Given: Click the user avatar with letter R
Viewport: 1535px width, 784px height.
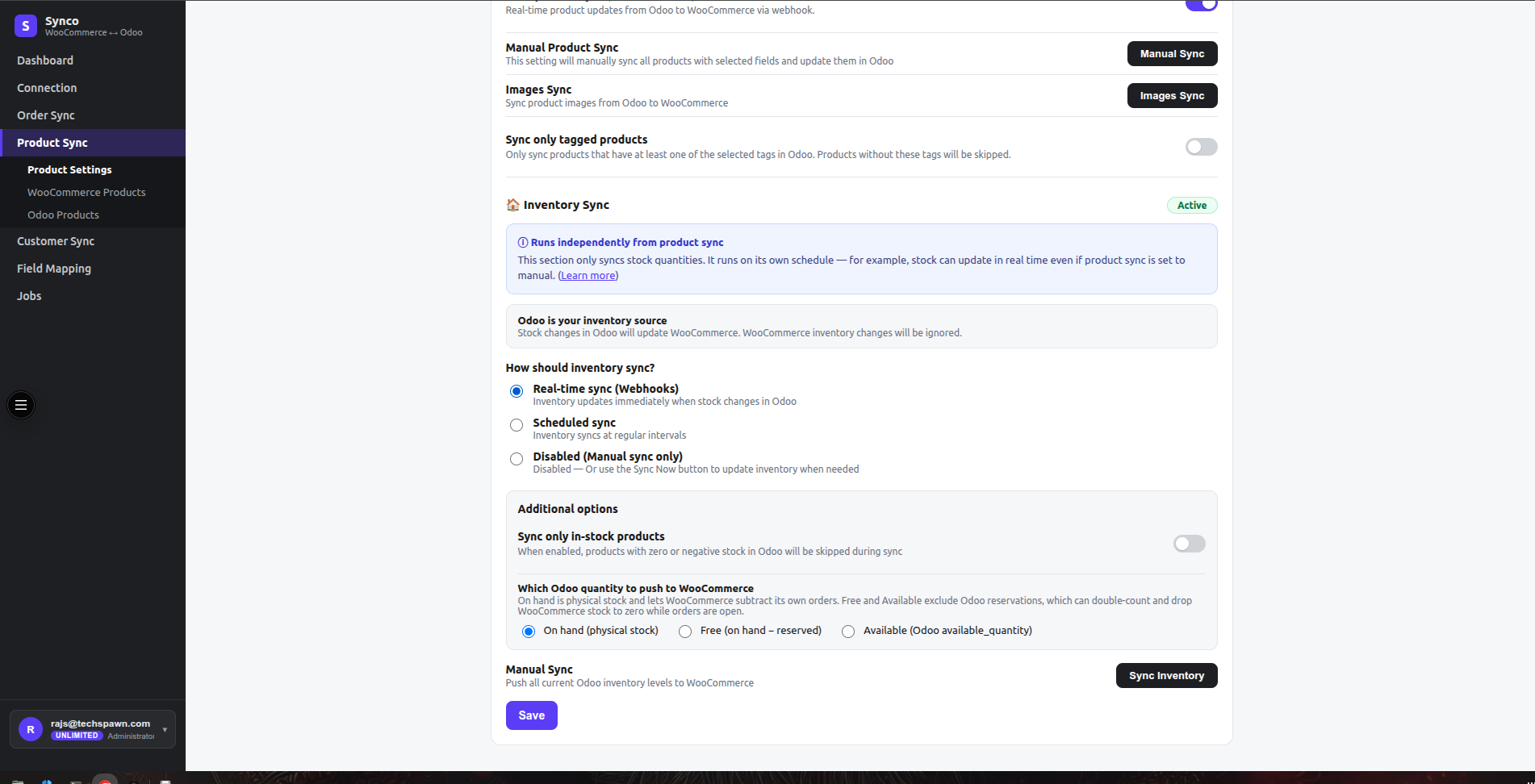Looking at the screenshot, I should click(31, 729).
